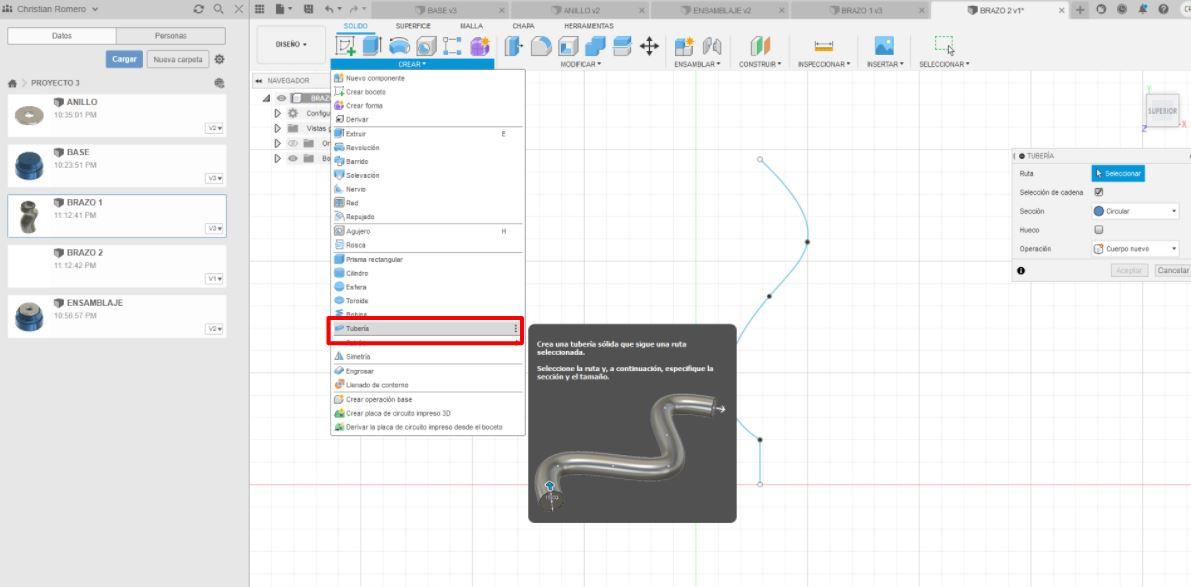This screenshot has width=1191, height=587.
Task: Click the home breadcrumb icon
Action: click(x=12, y=84)
